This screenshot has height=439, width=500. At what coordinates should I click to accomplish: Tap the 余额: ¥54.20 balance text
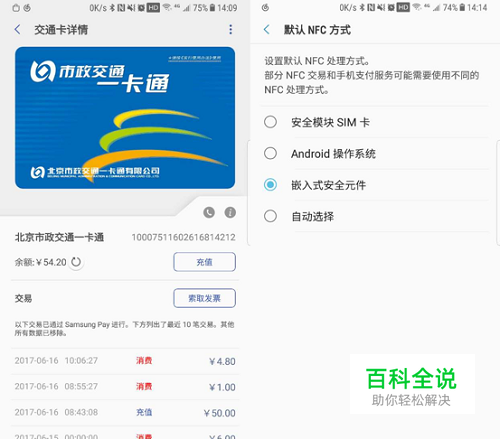(40, 262)
